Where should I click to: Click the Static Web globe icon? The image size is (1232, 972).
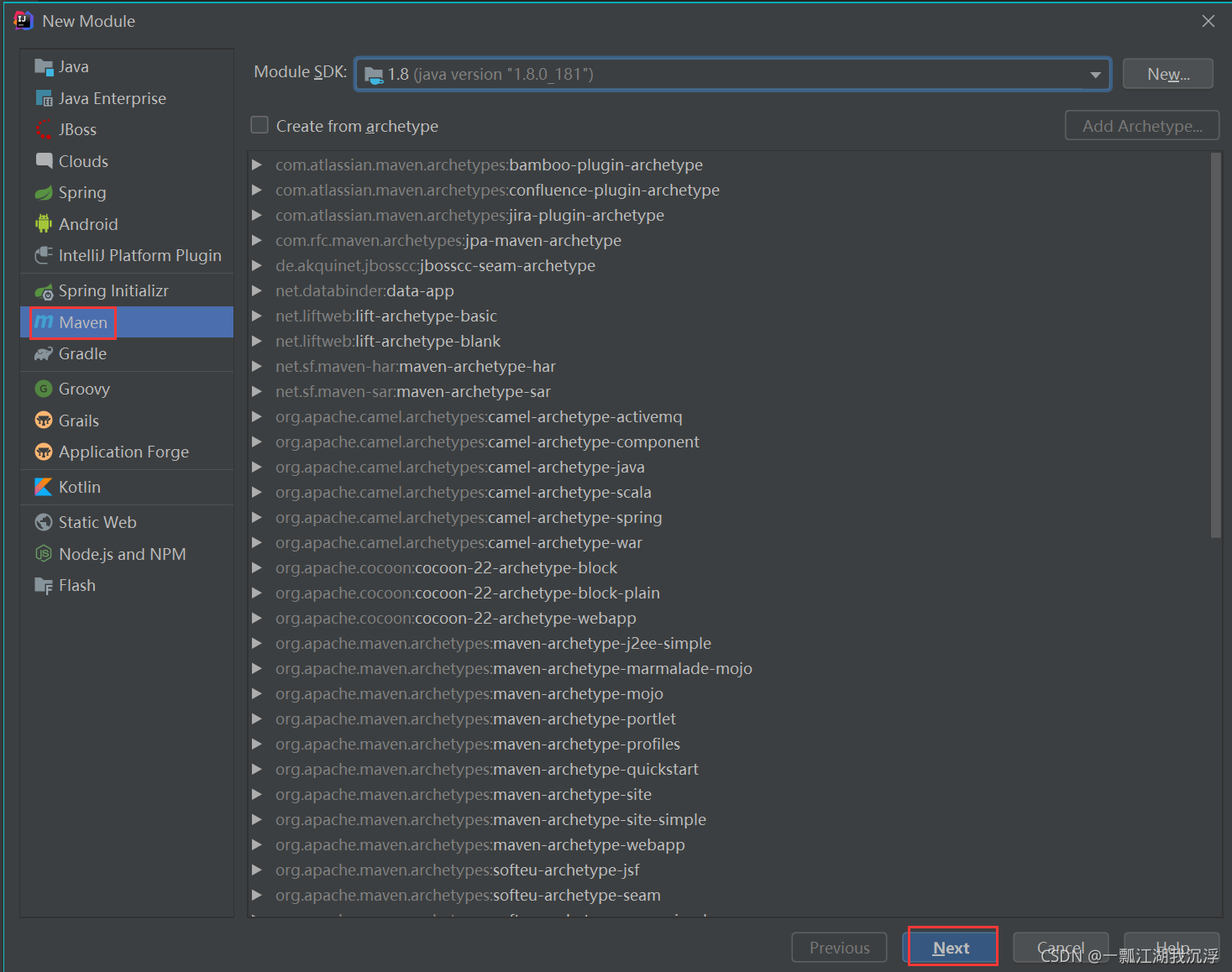[x=44, y=522]
